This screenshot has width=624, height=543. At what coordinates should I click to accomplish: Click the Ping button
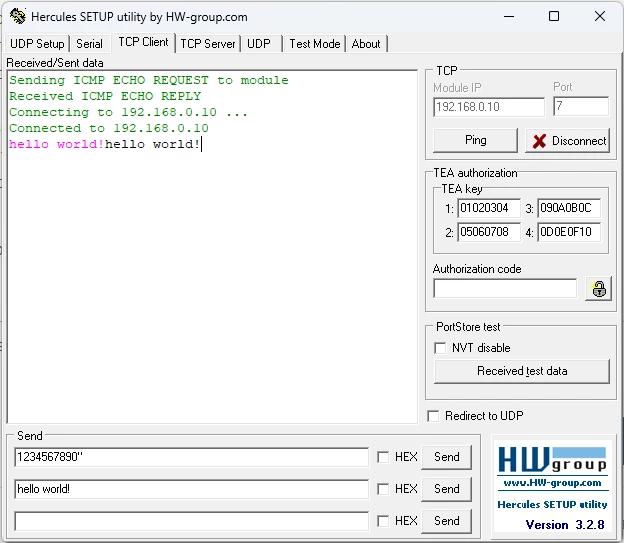476,140
